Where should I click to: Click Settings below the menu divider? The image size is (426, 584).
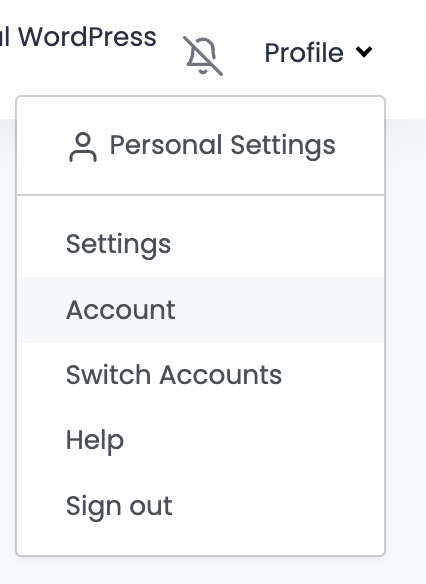click(201, 244)
